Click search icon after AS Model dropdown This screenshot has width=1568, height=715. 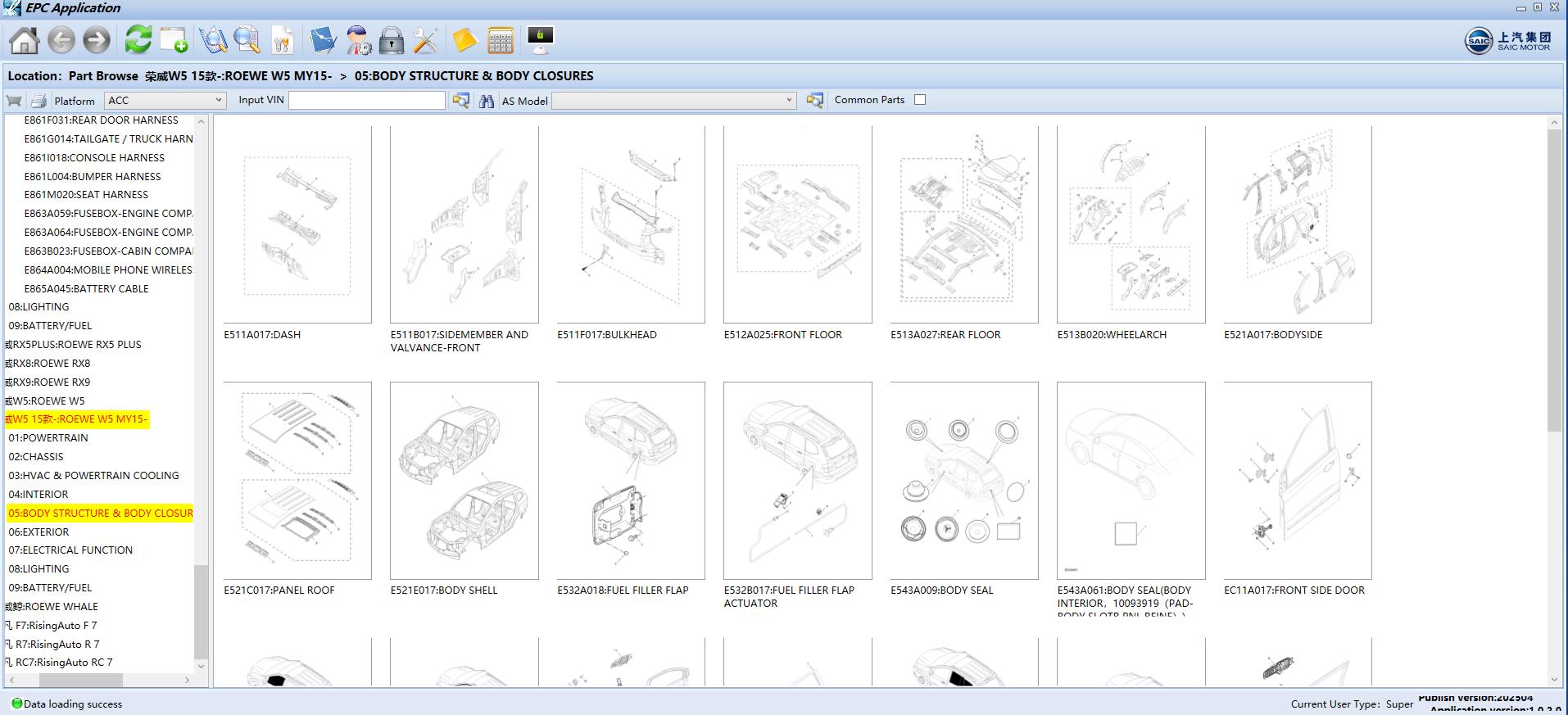coord(814,100)
